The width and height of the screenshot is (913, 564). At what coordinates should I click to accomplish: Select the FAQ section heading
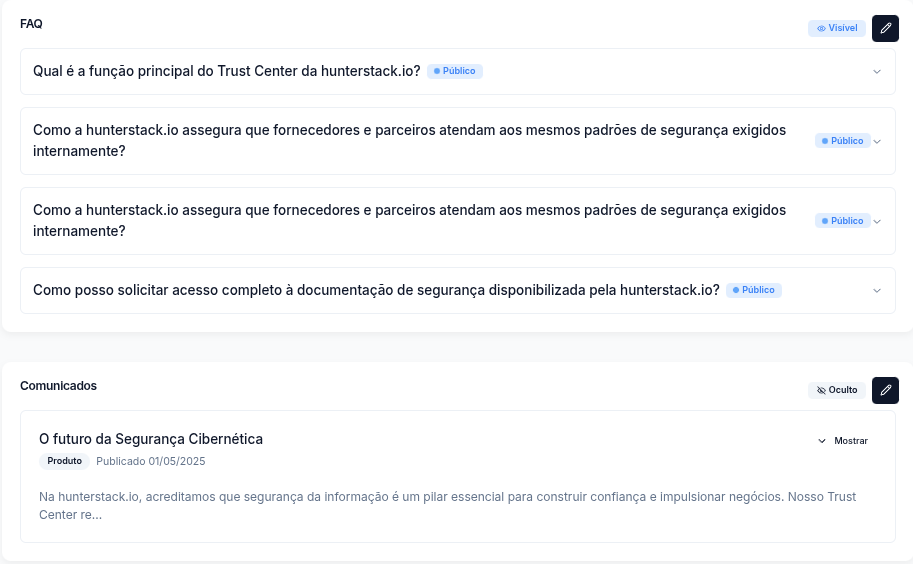coord(31,24)
